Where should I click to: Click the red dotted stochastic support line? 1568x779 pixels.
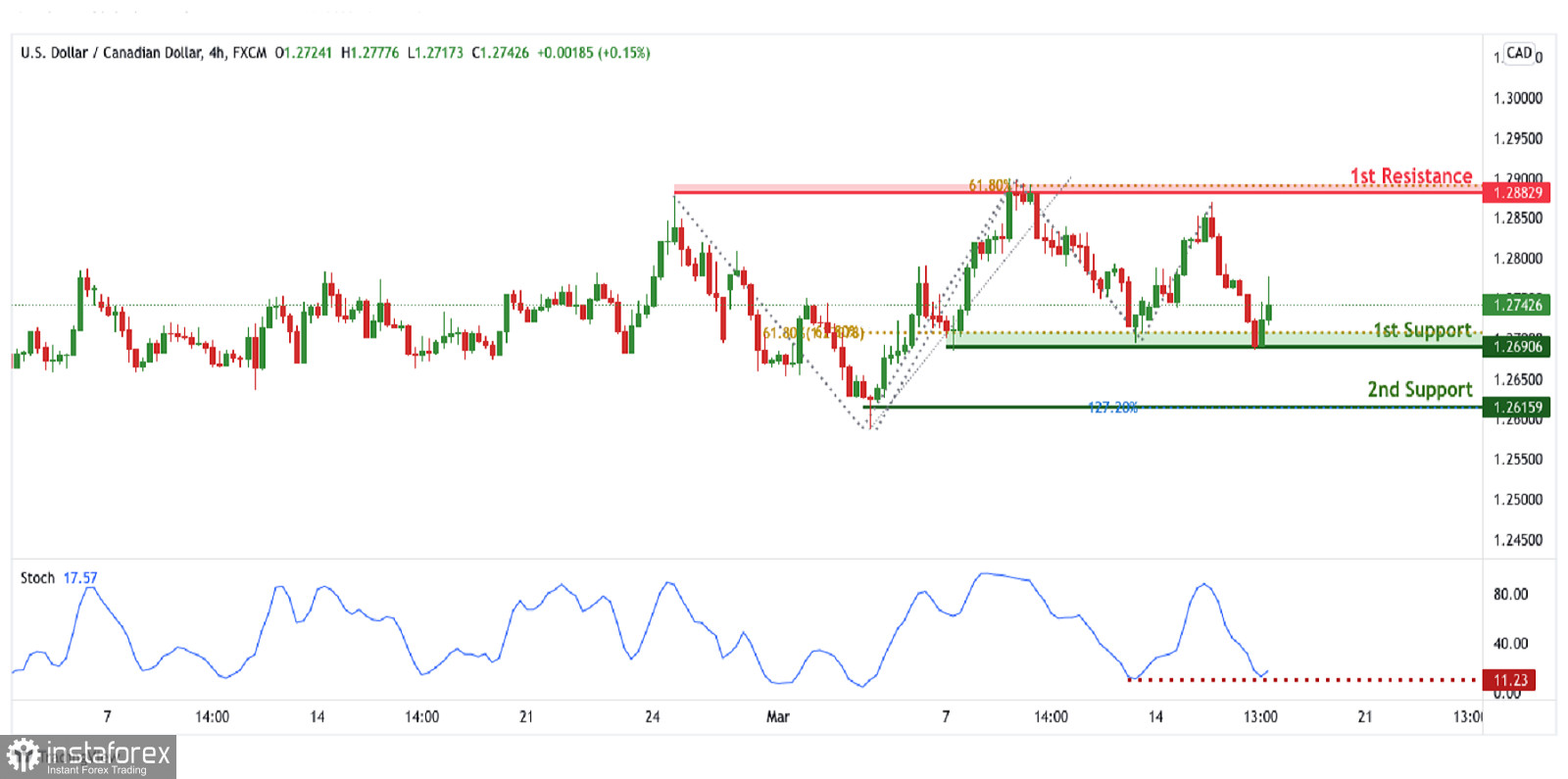click(x=1302, y=679)
